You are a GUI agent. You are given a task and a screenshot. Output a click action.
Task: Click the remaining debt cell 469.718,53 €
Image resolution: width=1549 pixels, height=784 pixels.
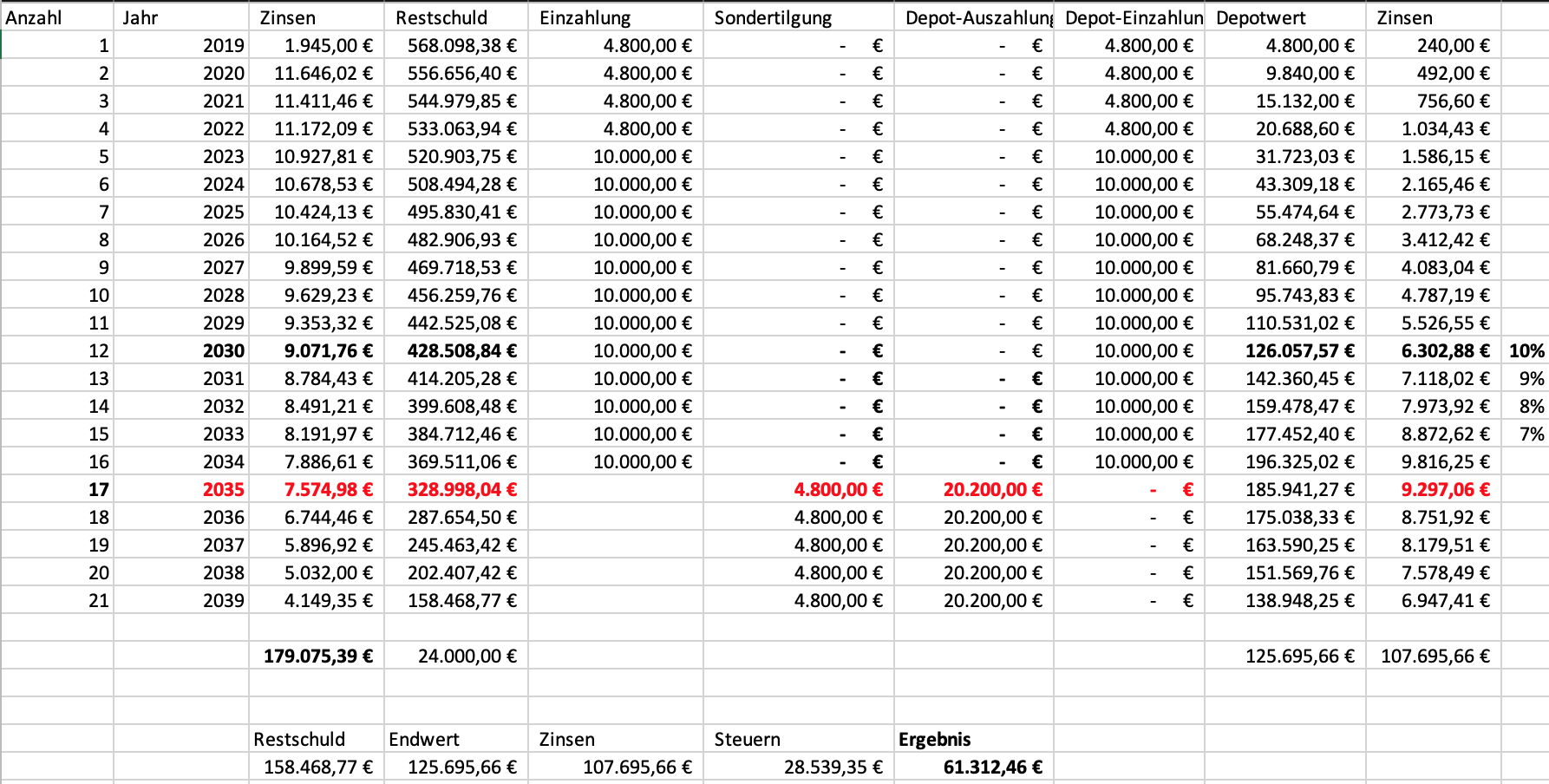click(x=456, y=267)
